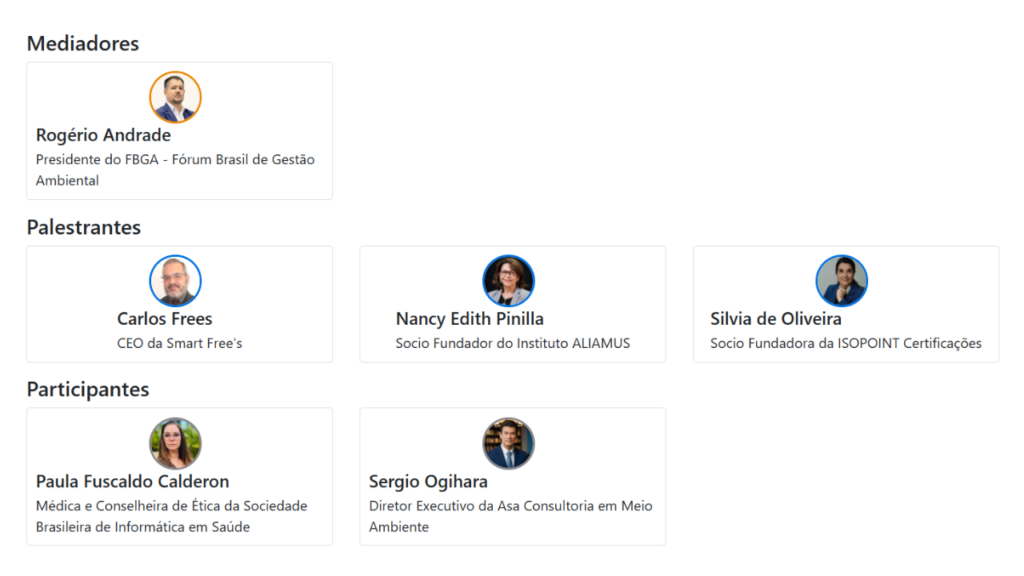Click the Nancy Edith Pinilla name
The image size is (1024, 576).
click(470, 319)
